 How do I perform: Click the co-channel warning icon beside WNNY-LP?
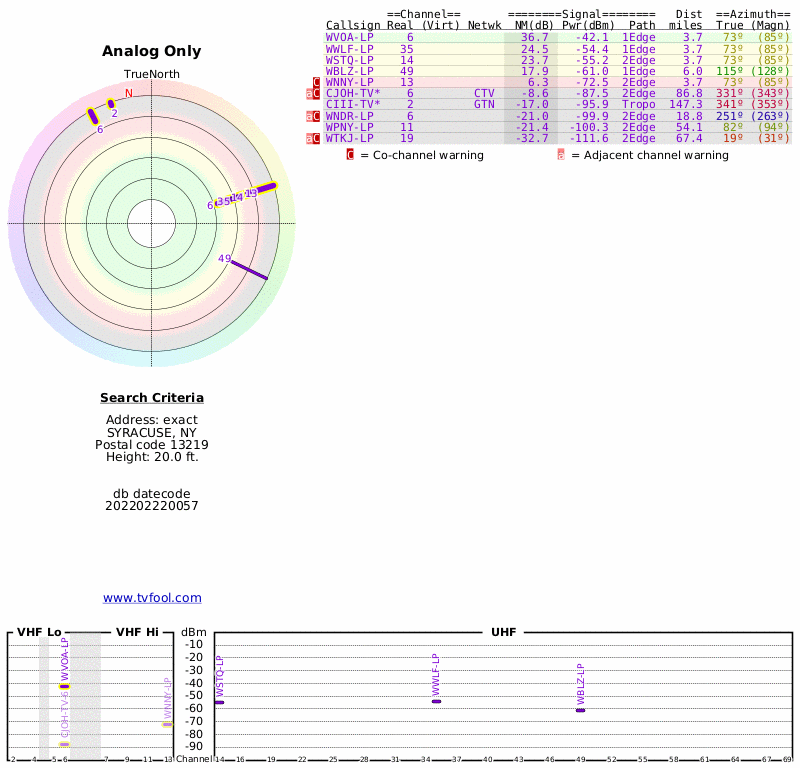click(317, 82)
